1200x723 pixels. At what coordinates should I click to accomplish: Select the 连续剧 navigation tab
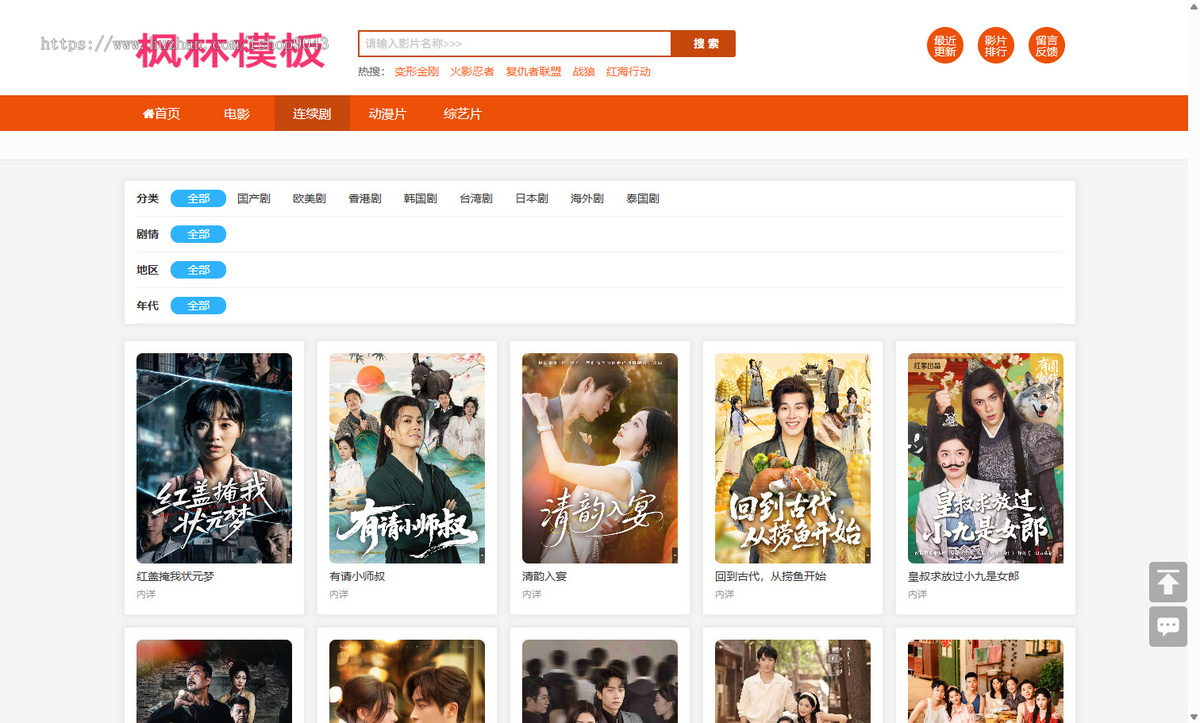click(x=312, y=114)
